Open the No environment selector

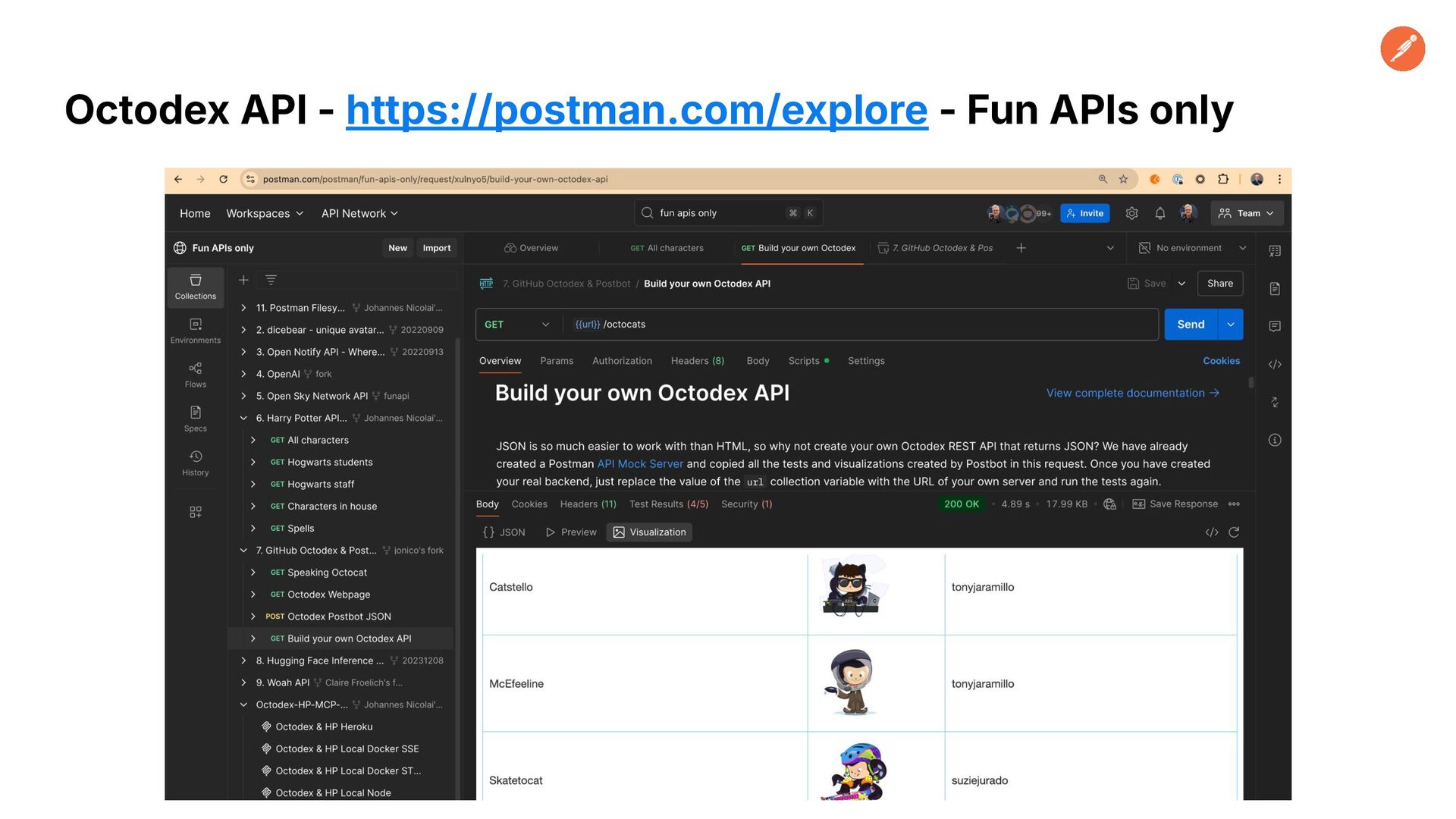1192,248
